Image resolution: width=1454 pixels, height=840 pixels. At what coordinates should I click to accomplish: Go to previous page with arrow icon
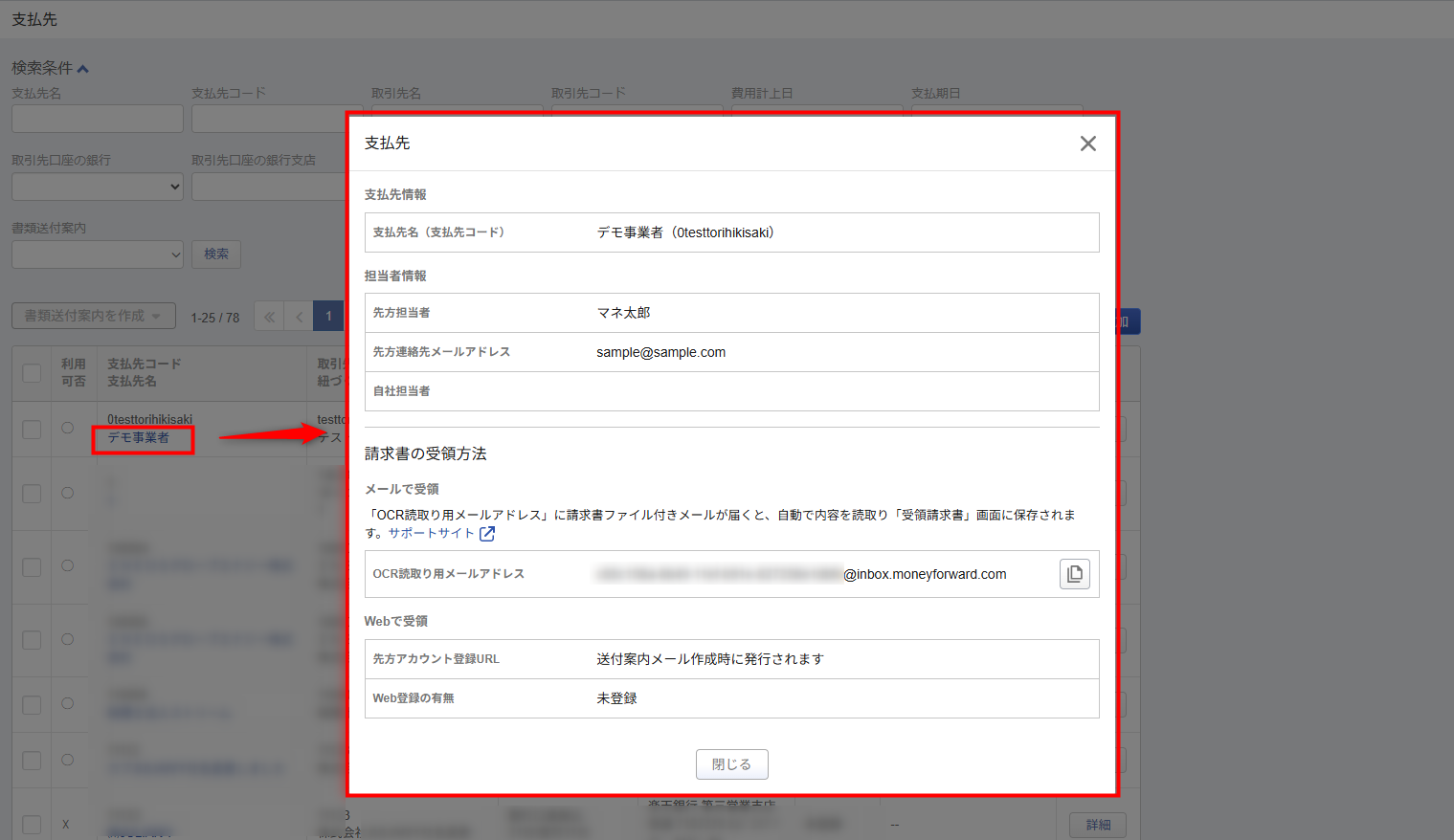click(299, 317)
